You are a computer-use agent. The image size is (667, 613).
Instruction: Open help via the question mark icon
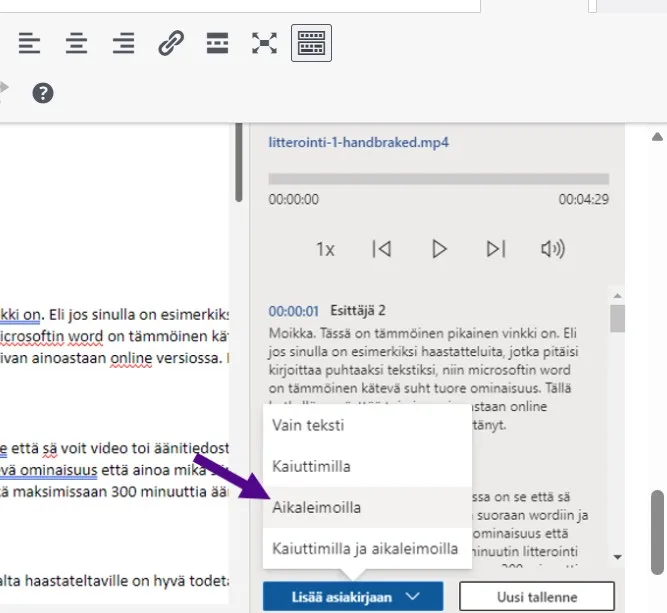(43, 93)
